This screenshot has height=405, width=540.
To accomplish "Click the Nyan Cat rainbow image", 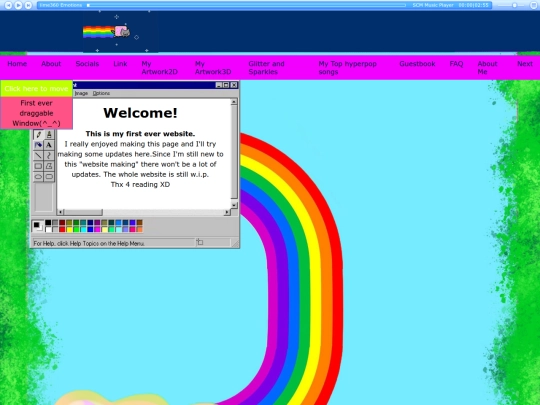I will click(106, 32).
